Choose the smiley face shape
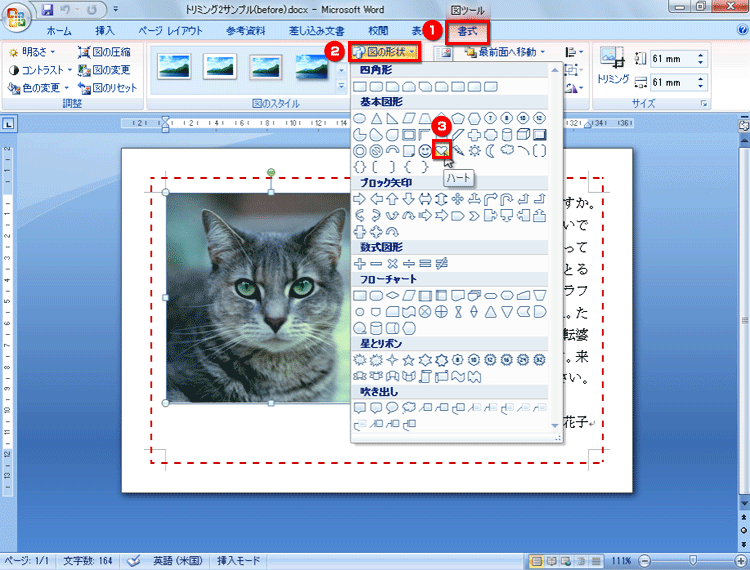Screen dimensions: 750x570 425,151
